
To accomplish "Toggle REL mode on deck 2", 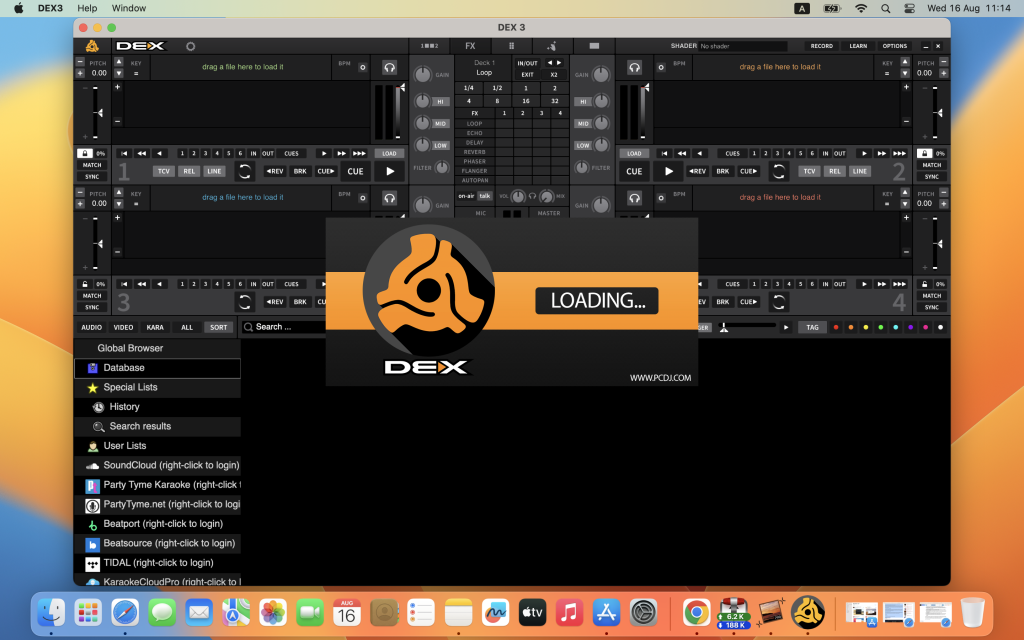I will [x=835, y=171].
